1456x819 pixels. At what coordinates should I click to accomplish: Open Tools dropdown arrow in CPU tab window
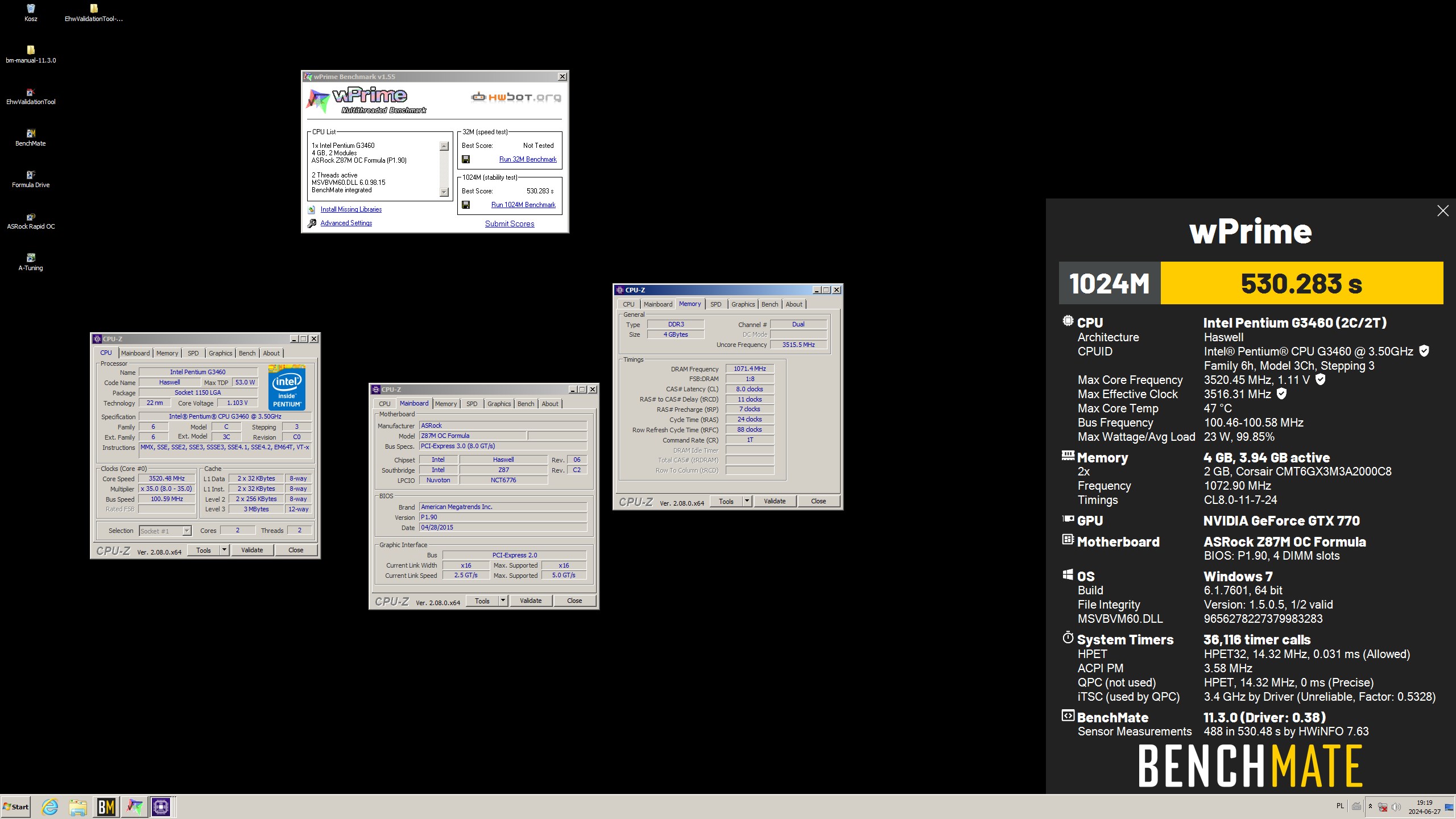[224, 550]
